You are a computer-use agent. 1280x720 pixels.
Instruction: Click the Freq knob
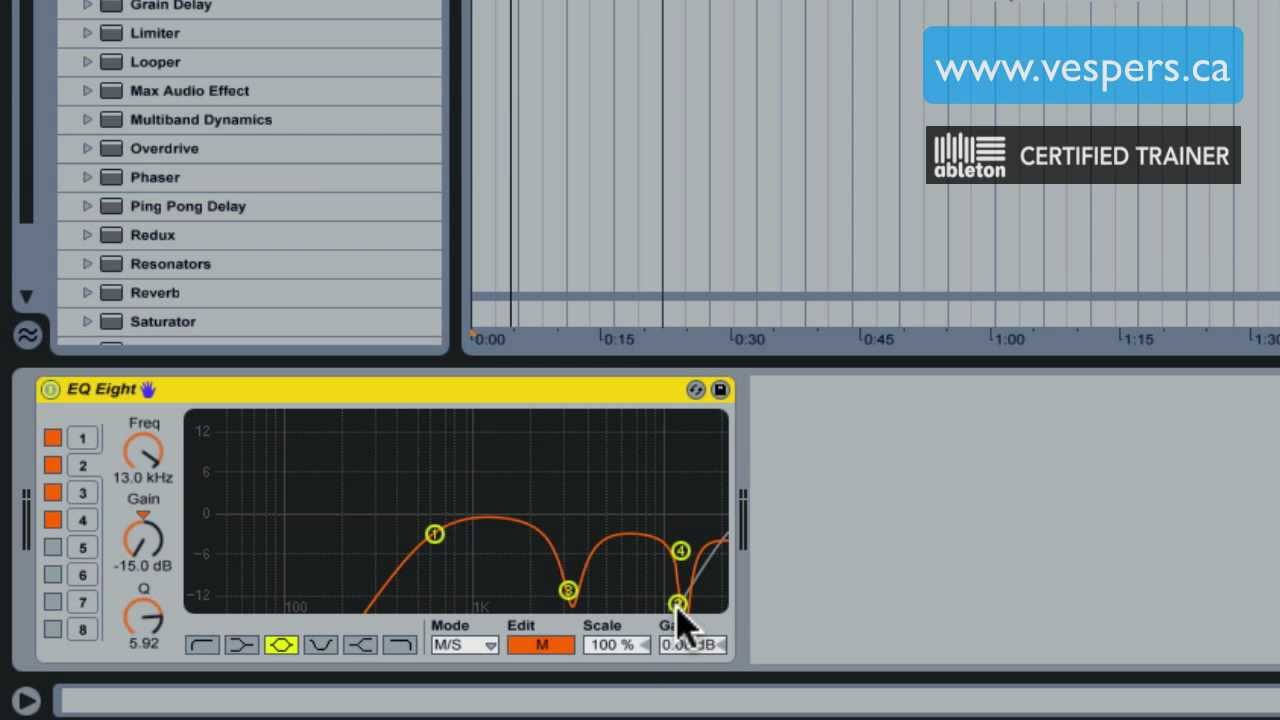click(143, 451)
